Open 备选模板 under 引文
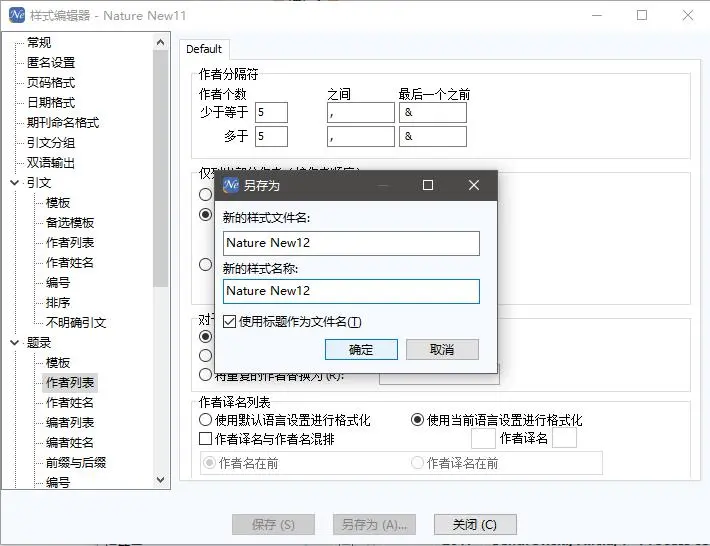Screen dimensions: 710x546 pyautogui.click(x=70, y=222)
